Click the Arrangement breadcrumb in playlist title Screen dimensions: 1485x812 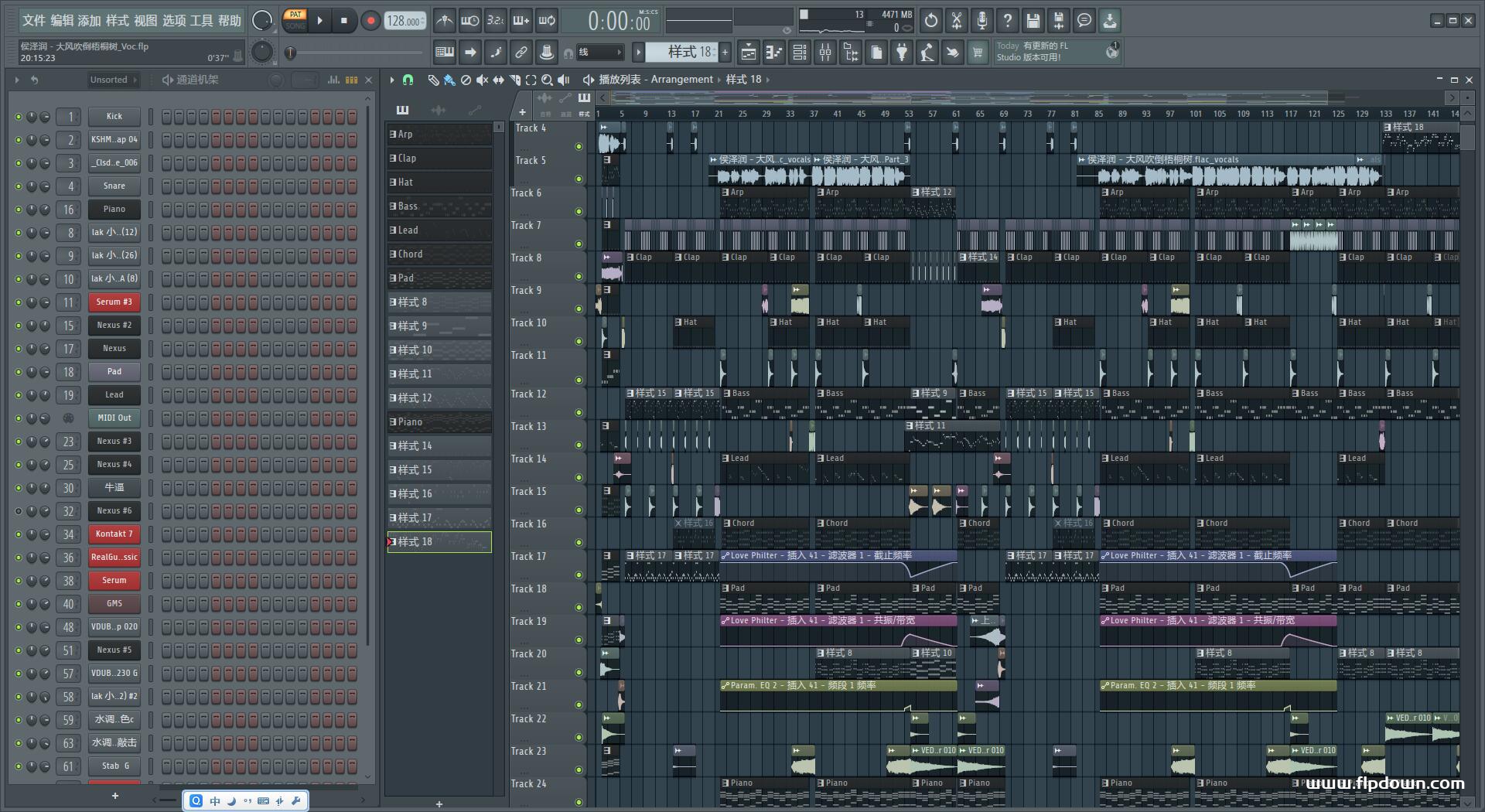pos(681,80)
